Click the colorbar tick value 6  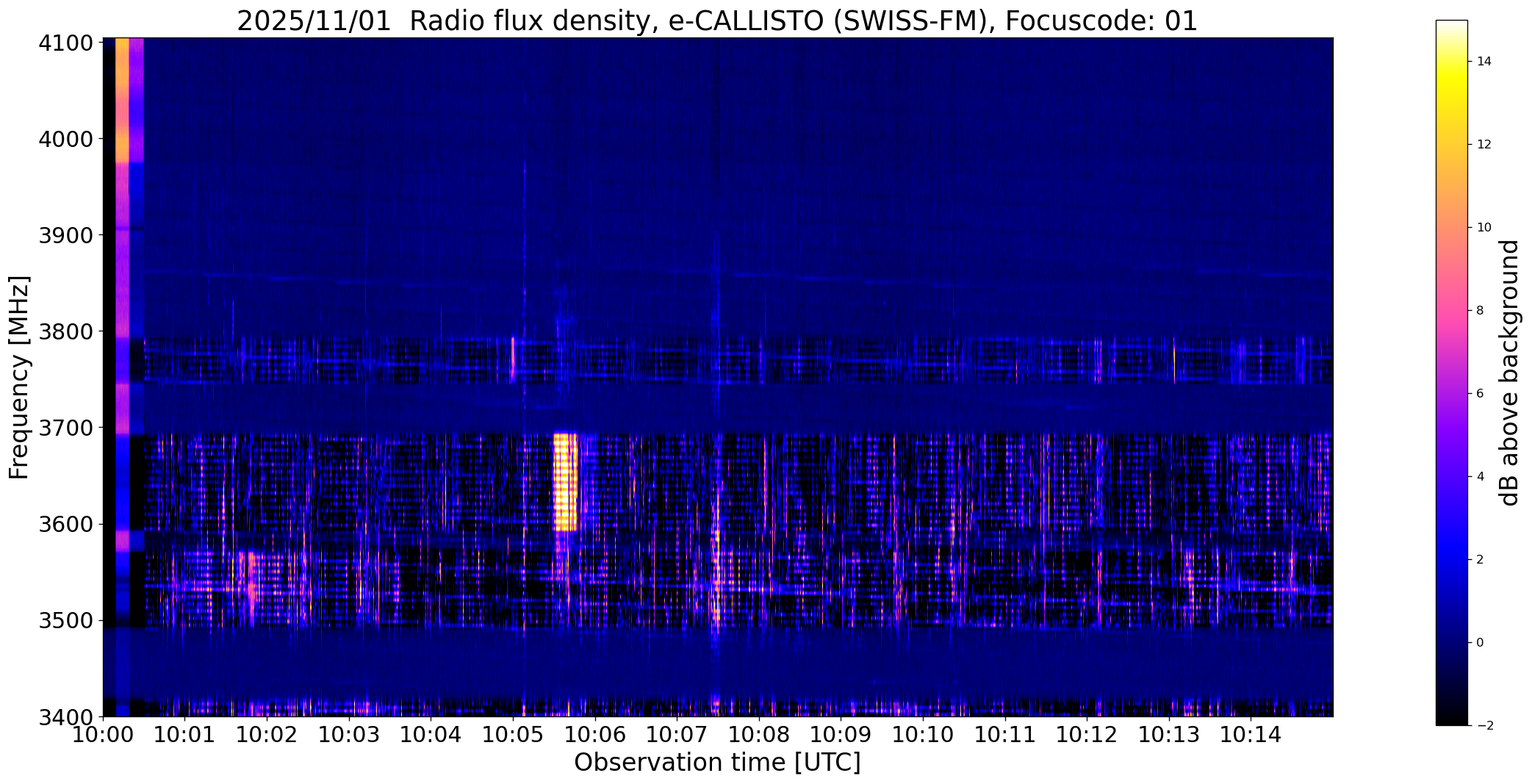(1481, 394)
